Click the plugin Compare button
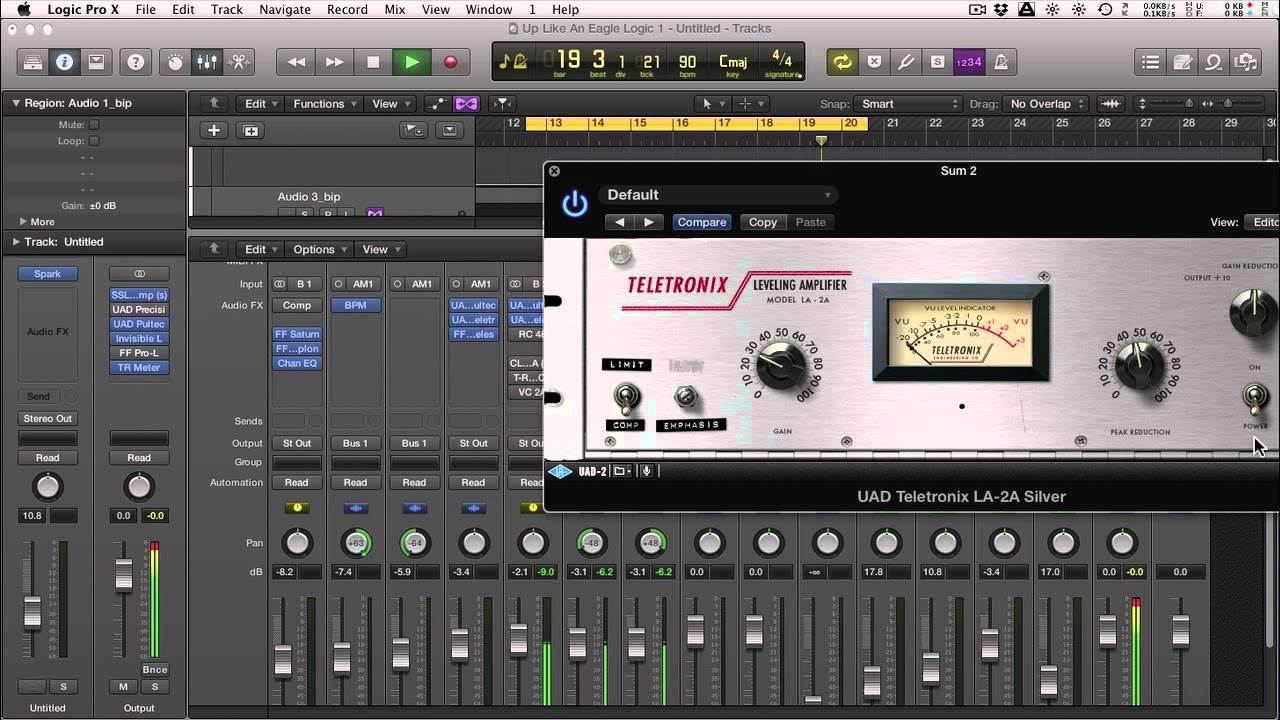The width and height of the screenshot is (1280, 720). [x=702, y=222]
